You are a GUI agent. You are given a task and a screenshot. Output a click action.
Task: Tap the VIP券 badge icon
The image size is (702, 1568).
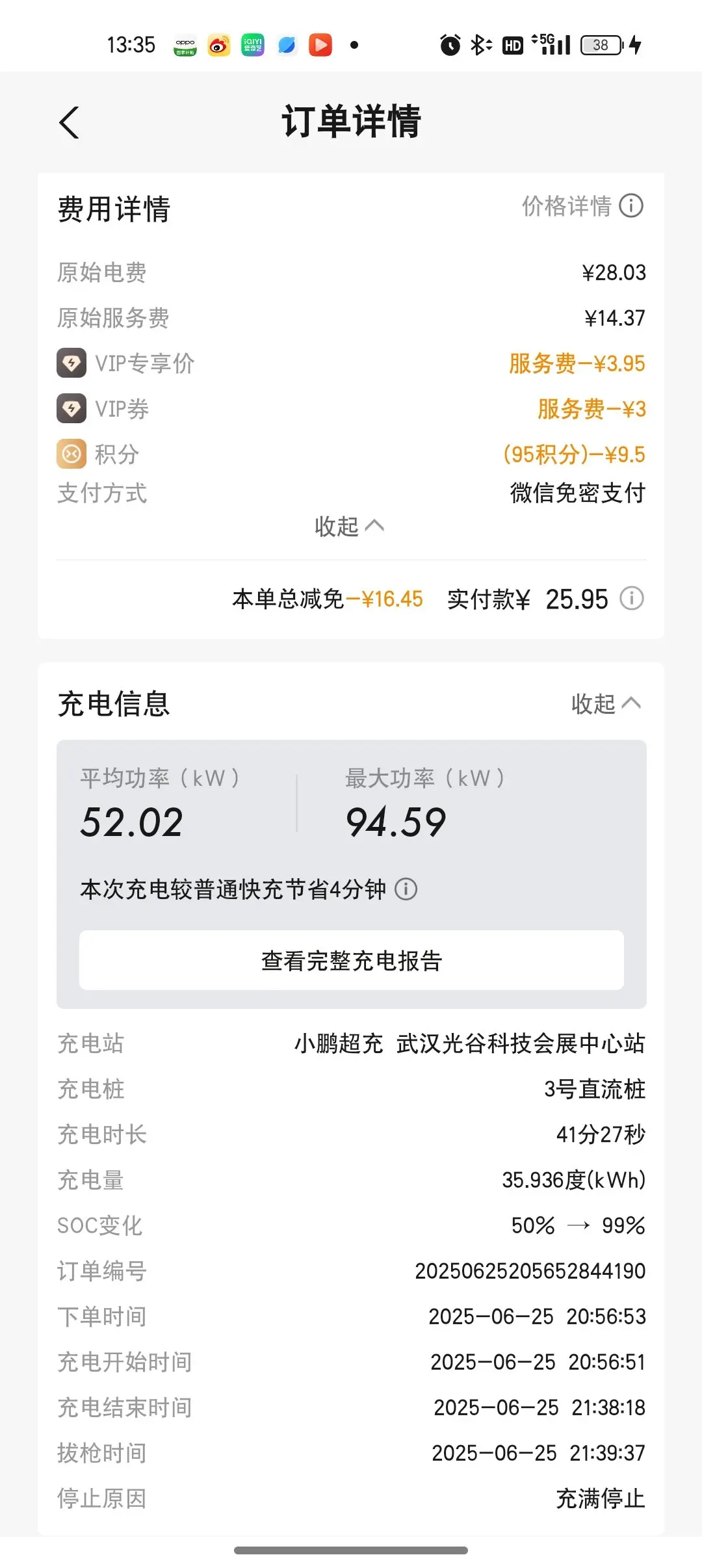(71, 408)
